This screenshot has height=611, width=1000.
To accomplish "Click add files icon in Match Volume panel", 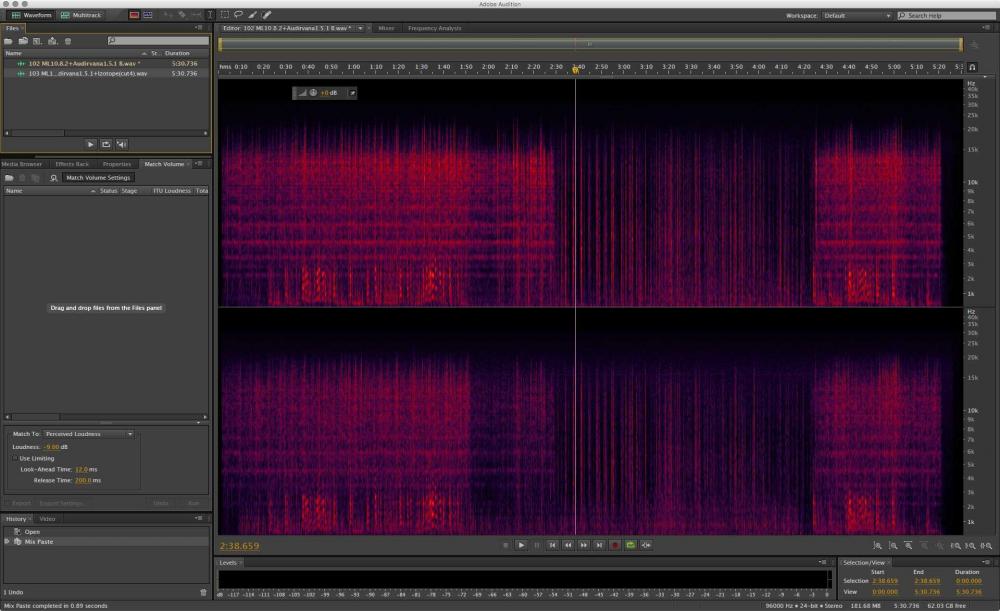I will [9, 178].
